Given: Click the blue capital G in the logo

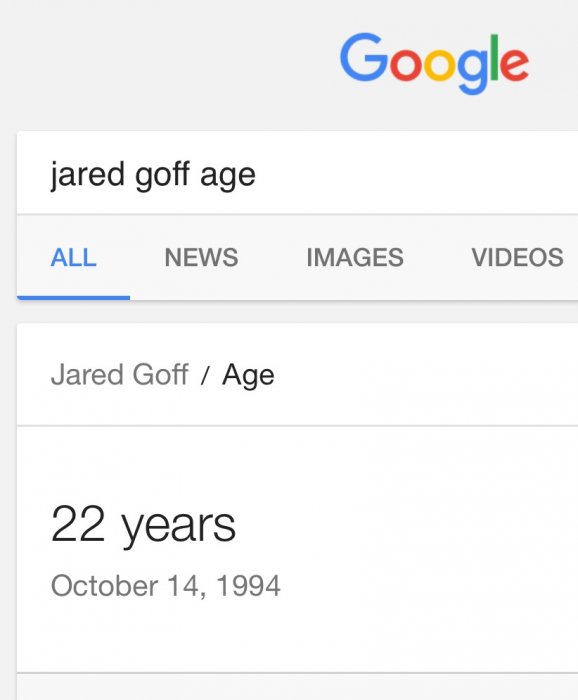Looking at the screenshot, I should [364, 57].
